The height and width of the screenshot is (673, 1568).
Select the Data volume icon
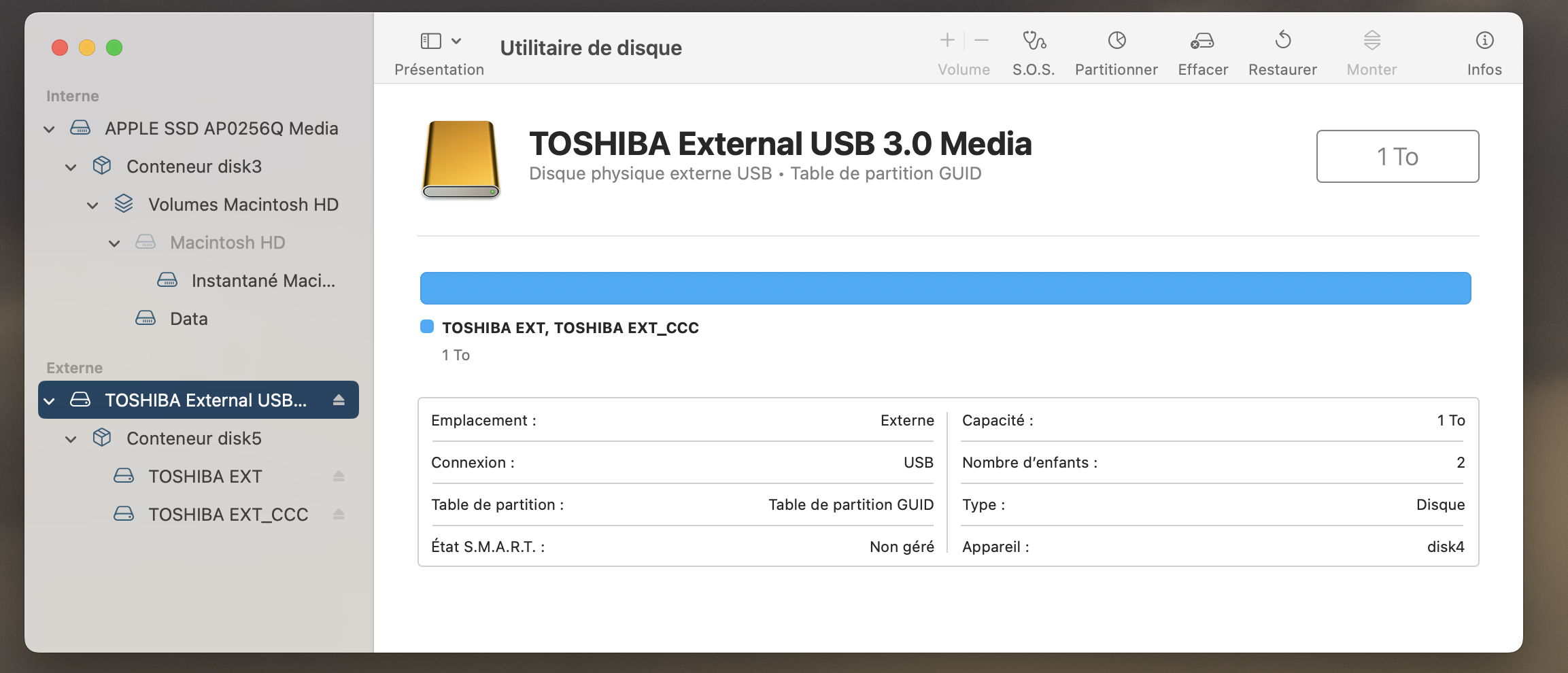(x=146, y=318)
